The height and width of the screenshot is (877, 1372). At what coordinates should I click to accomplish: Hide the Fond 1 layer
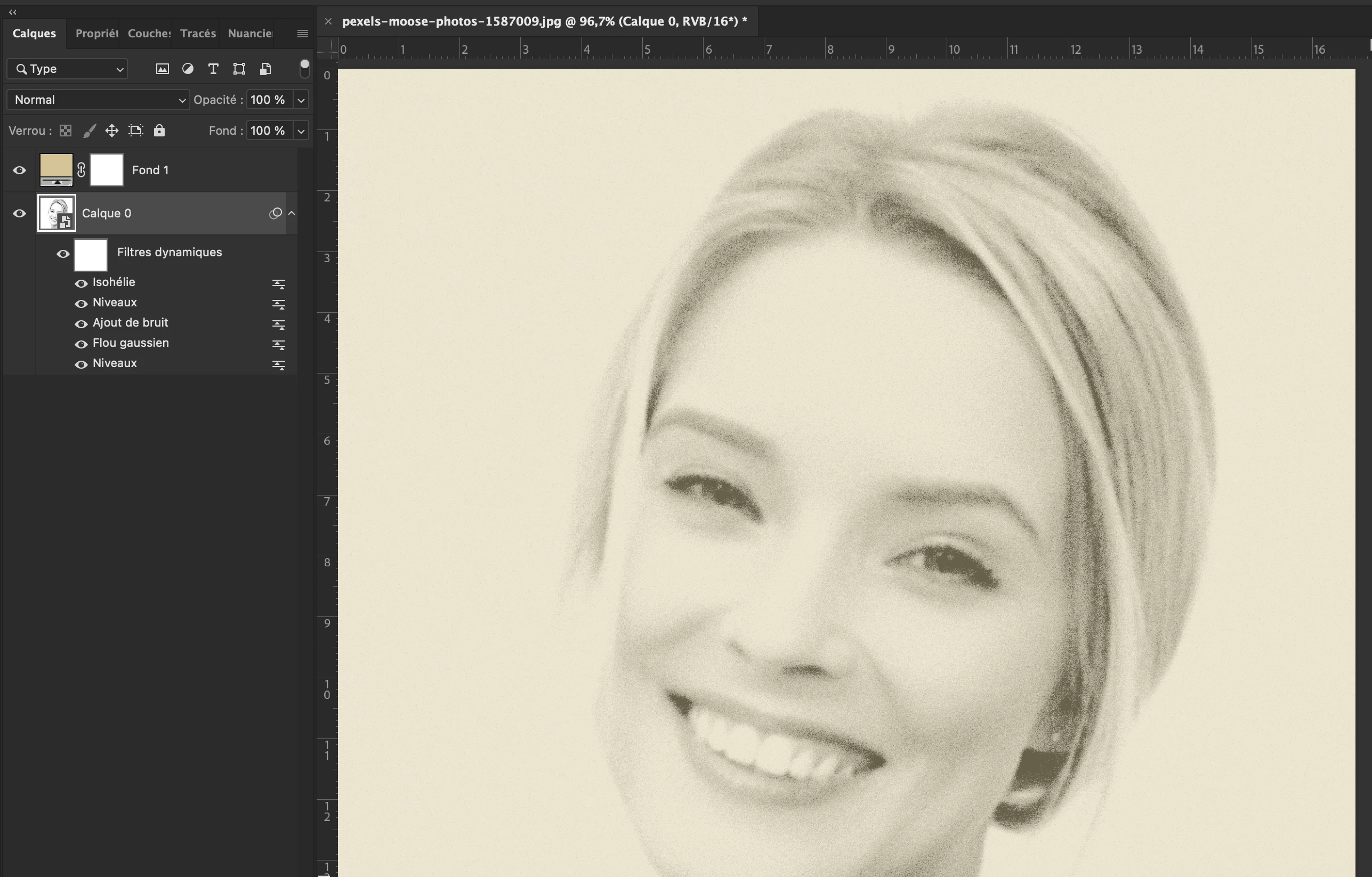point(19,170)
